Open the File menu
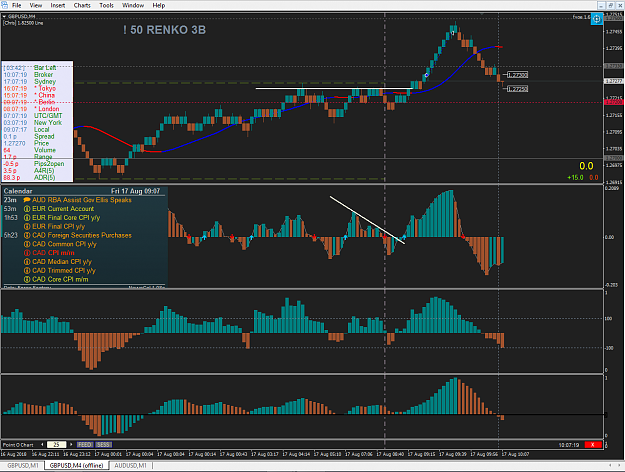This screenshot has width=625, height=472. pos(16,5)
